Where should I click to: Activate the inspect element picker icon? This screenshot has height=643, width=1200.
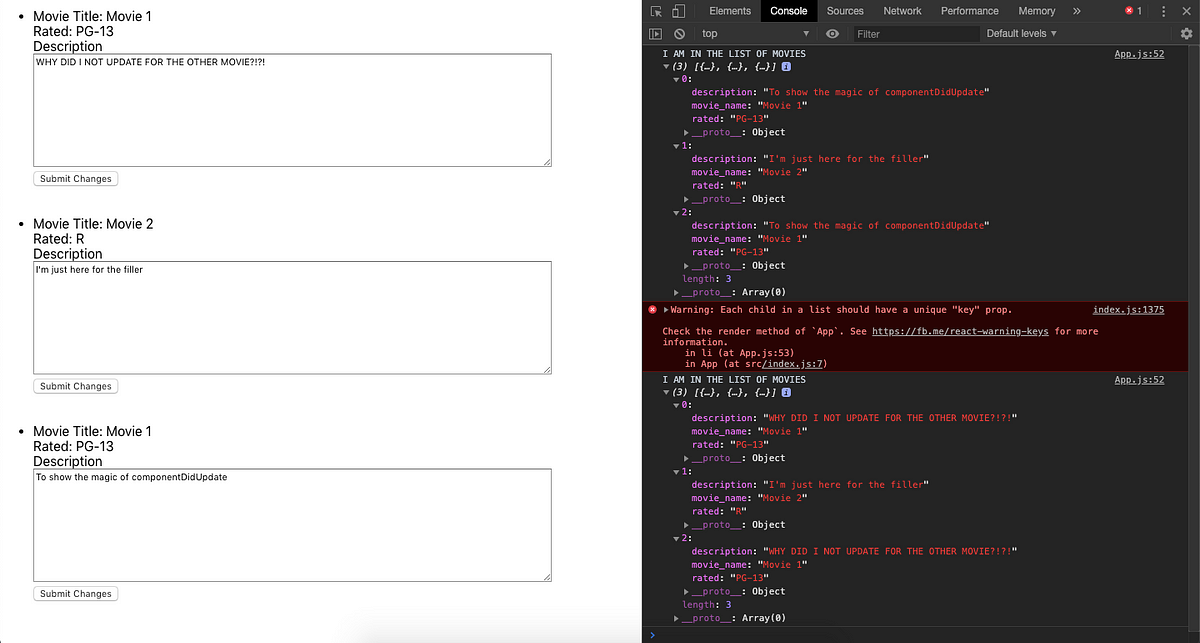(x=657, y=11)
